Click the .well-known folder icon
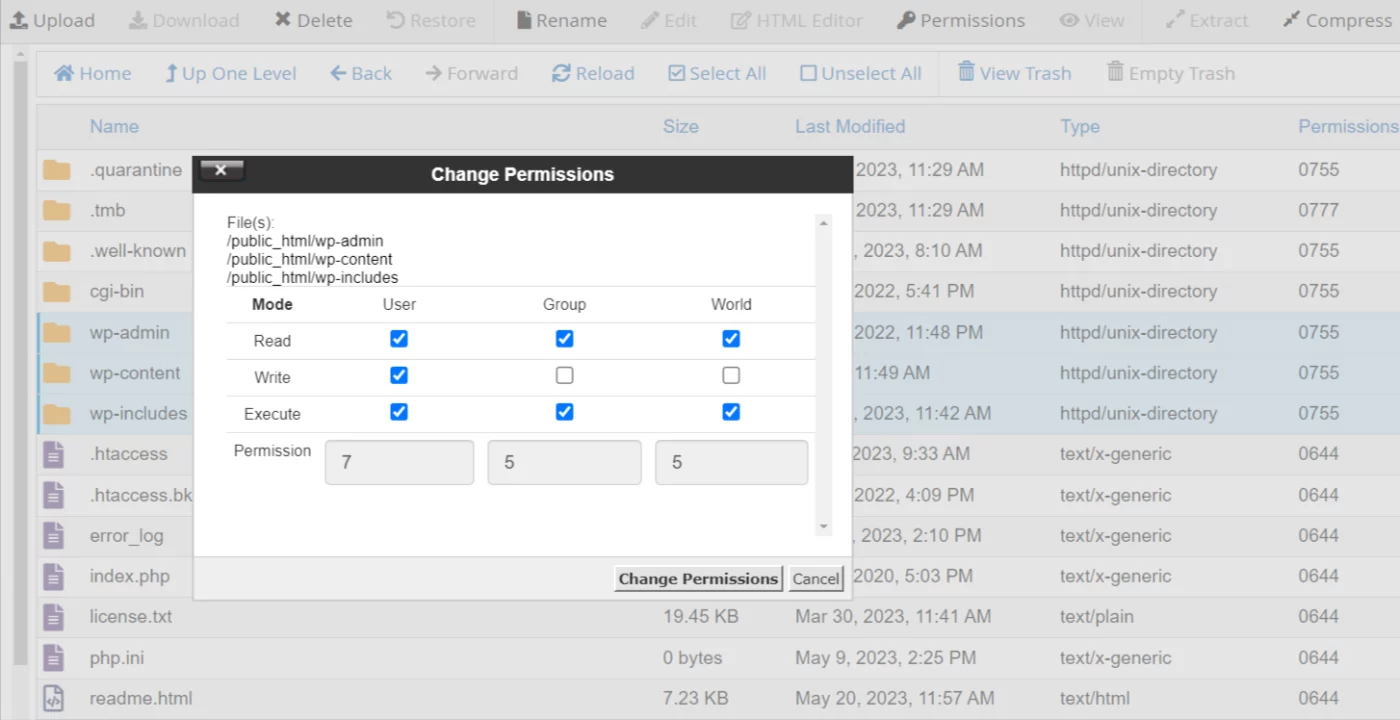This screenshot has height=720, width=1400. (57, 251)
